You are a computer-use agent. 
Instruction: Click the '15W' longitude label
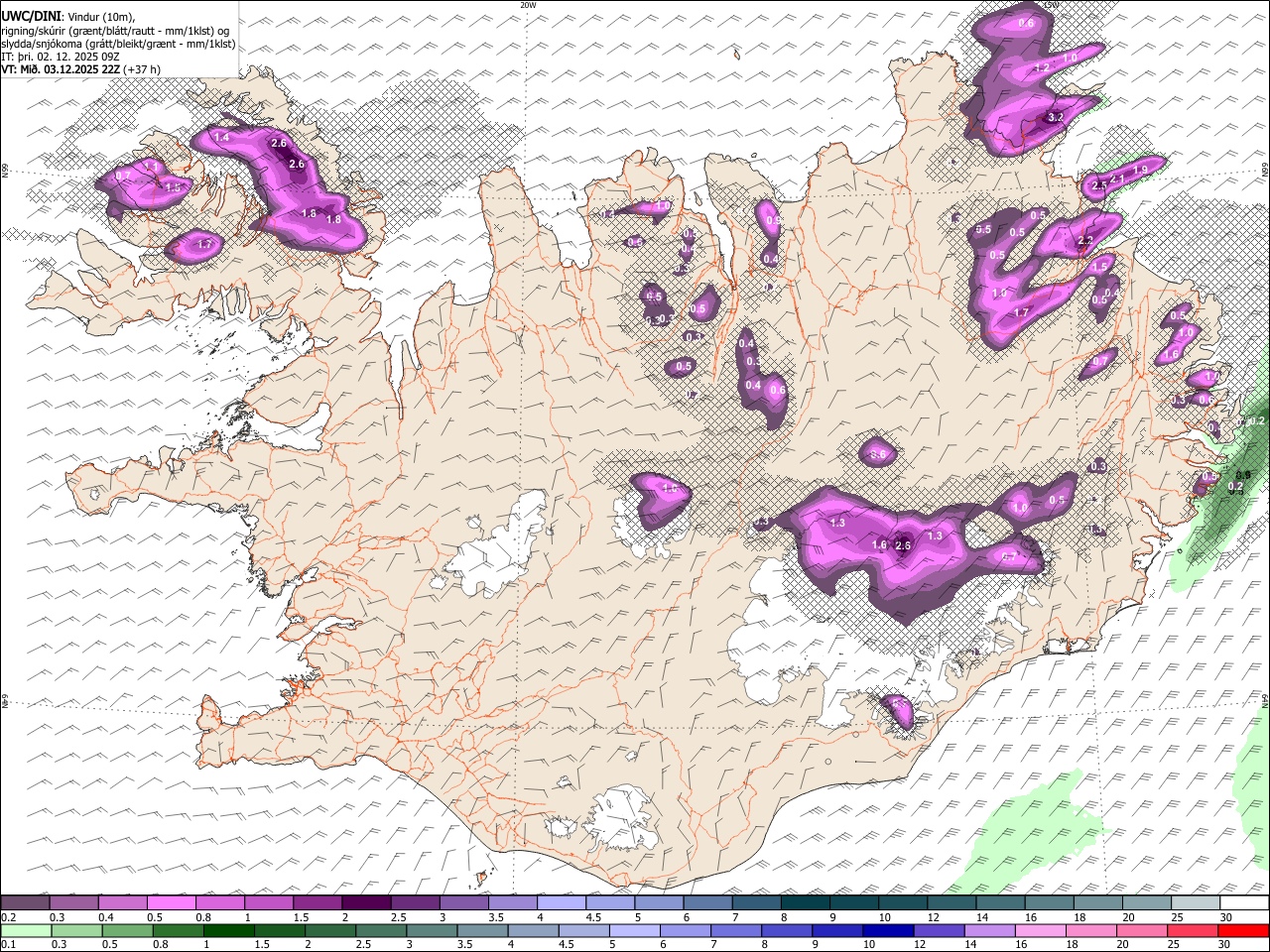click(1051, 5)
